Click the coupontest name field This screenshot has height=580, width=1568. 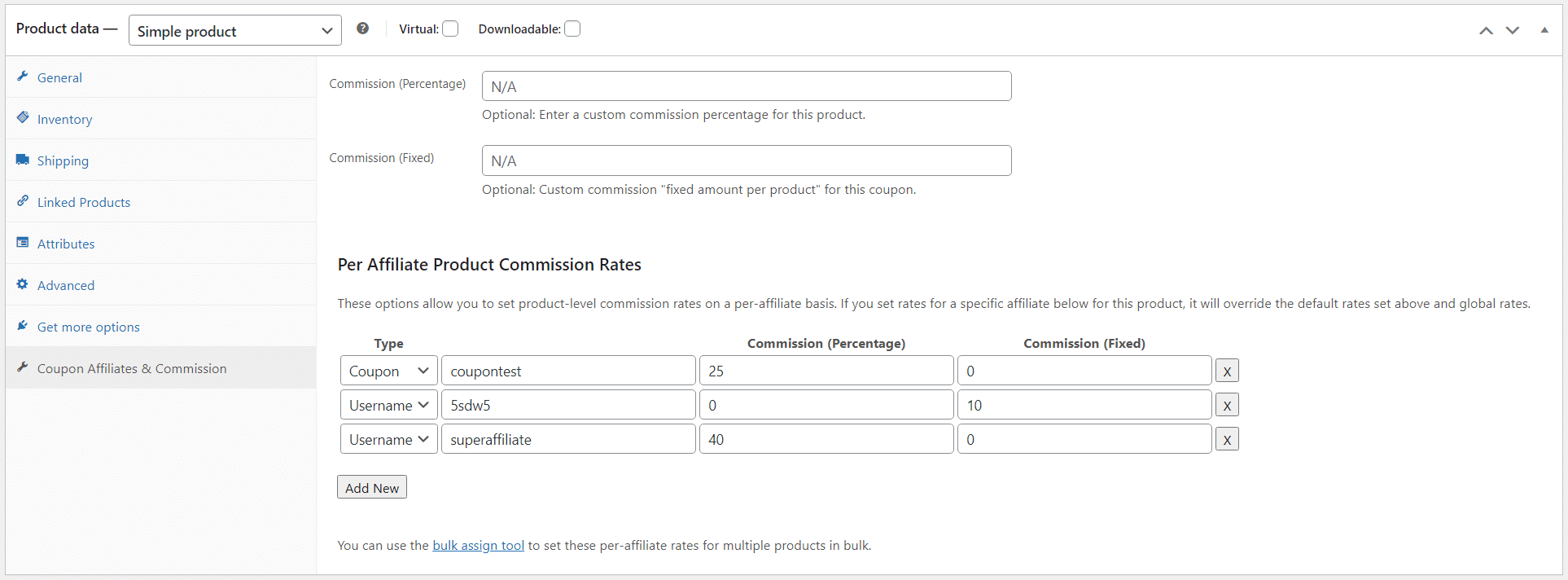(x=568, y=371)
